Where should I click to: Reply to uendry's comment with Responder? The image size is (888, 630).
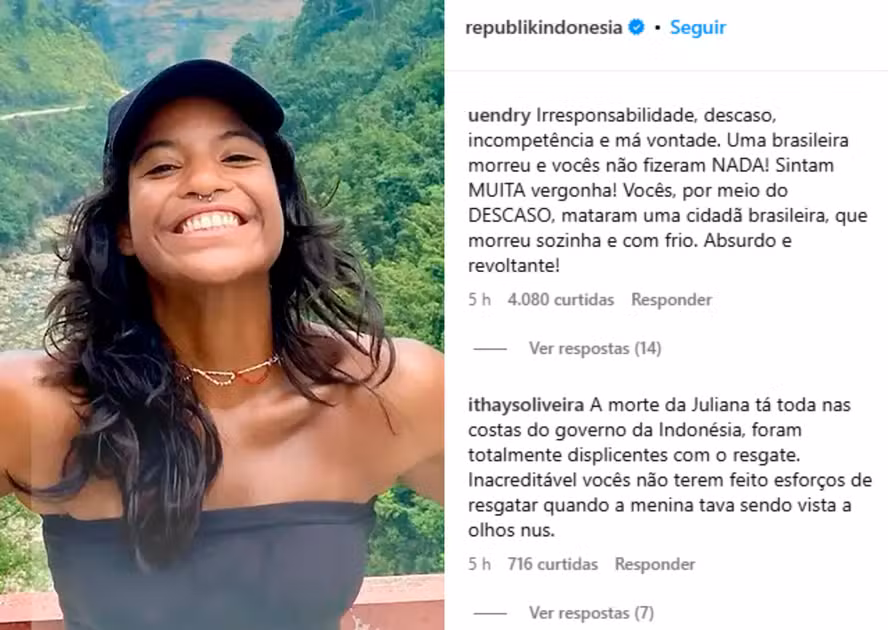pos(672,300)
